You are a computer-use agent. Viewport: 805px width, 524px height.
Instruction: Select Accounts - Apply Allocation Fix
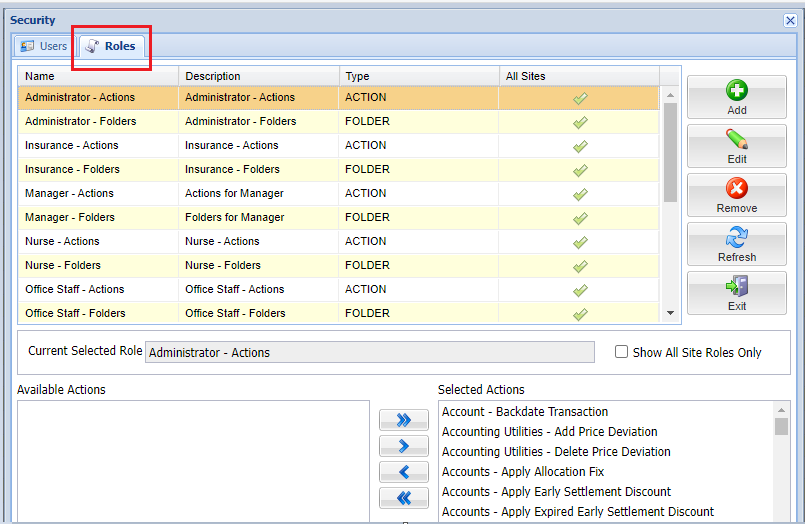click(x=523, y=472)
